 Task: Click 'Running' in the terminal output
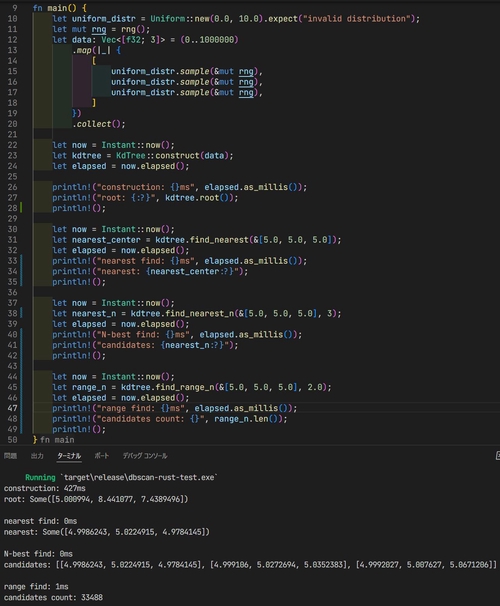pyautogui.click(x=40, y=478)
